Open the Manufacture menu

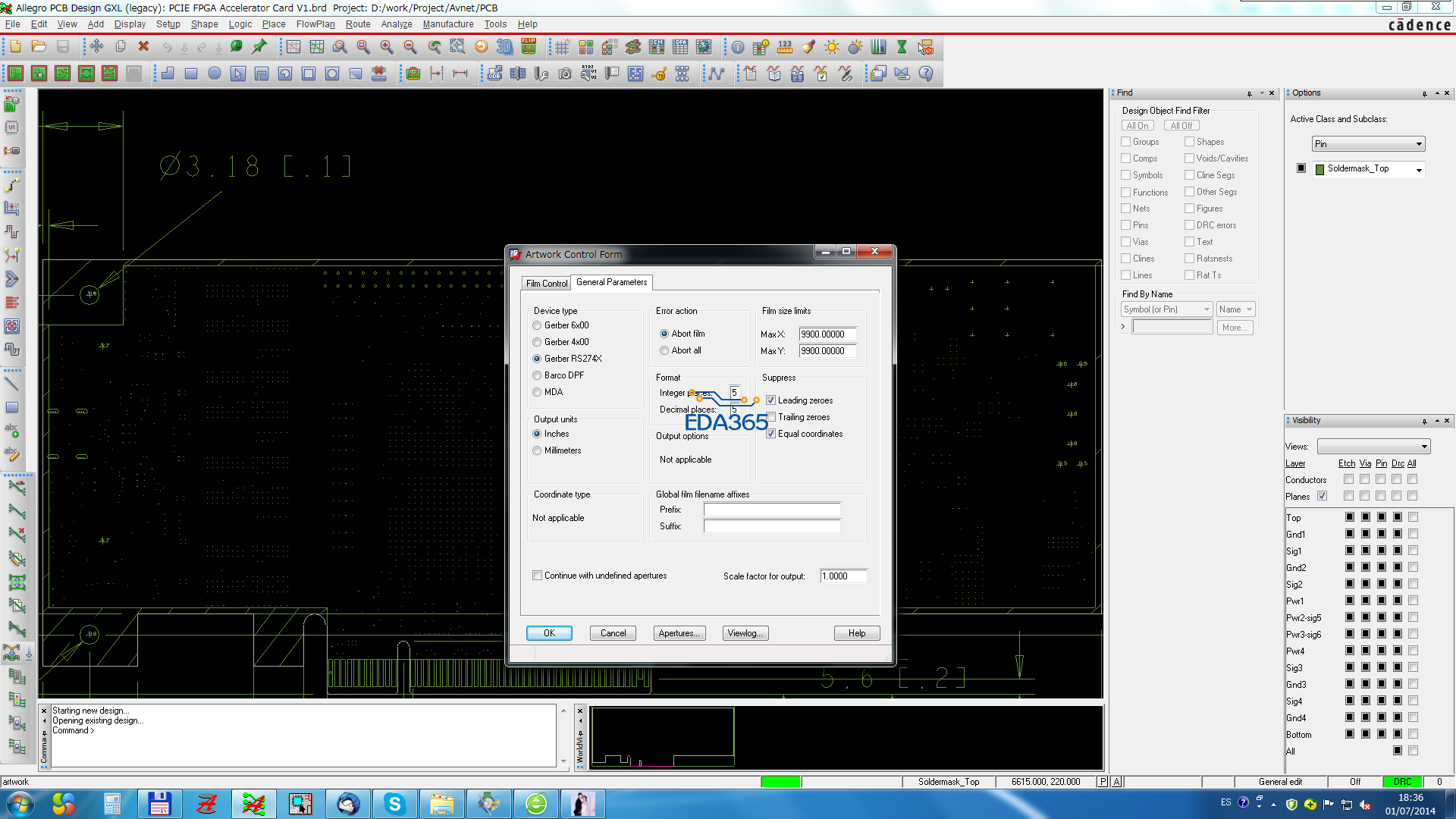click(447, 24)
